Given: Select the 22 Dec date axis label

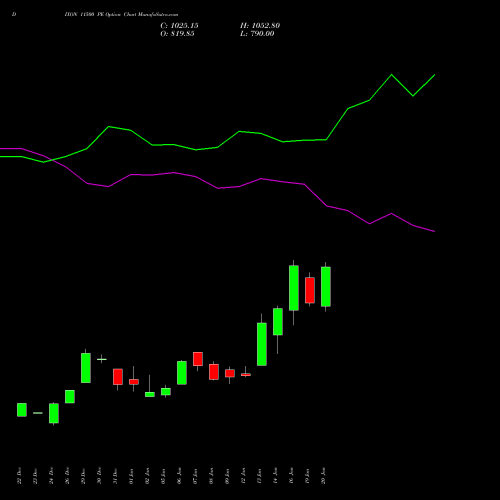Looking at the screenshot, I should coord(19,476).
